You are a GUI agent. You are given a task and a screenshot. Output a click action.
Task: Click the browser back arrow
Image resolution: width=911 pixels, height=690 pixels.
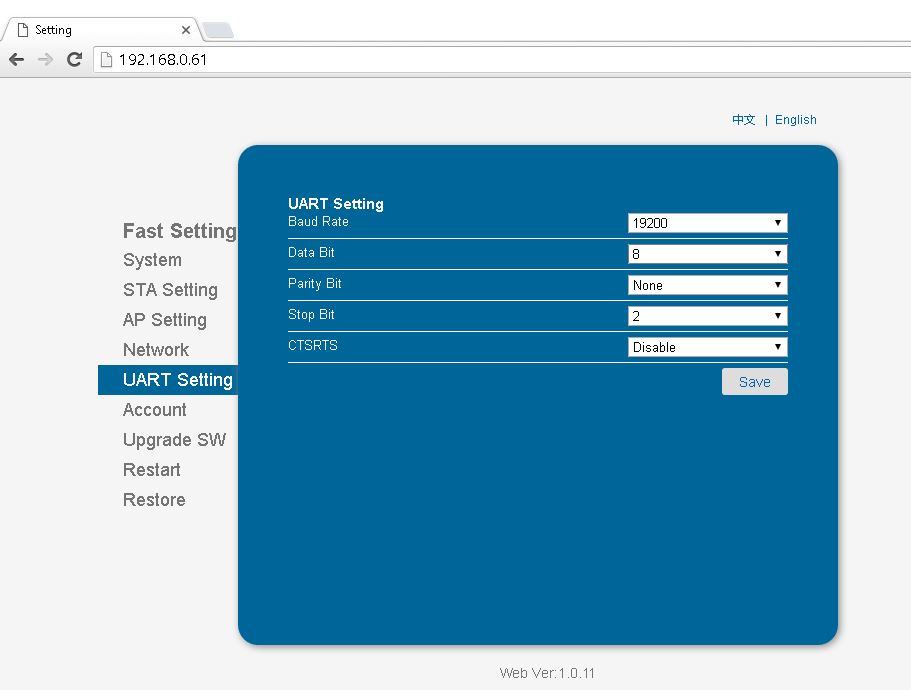(16, 60)
